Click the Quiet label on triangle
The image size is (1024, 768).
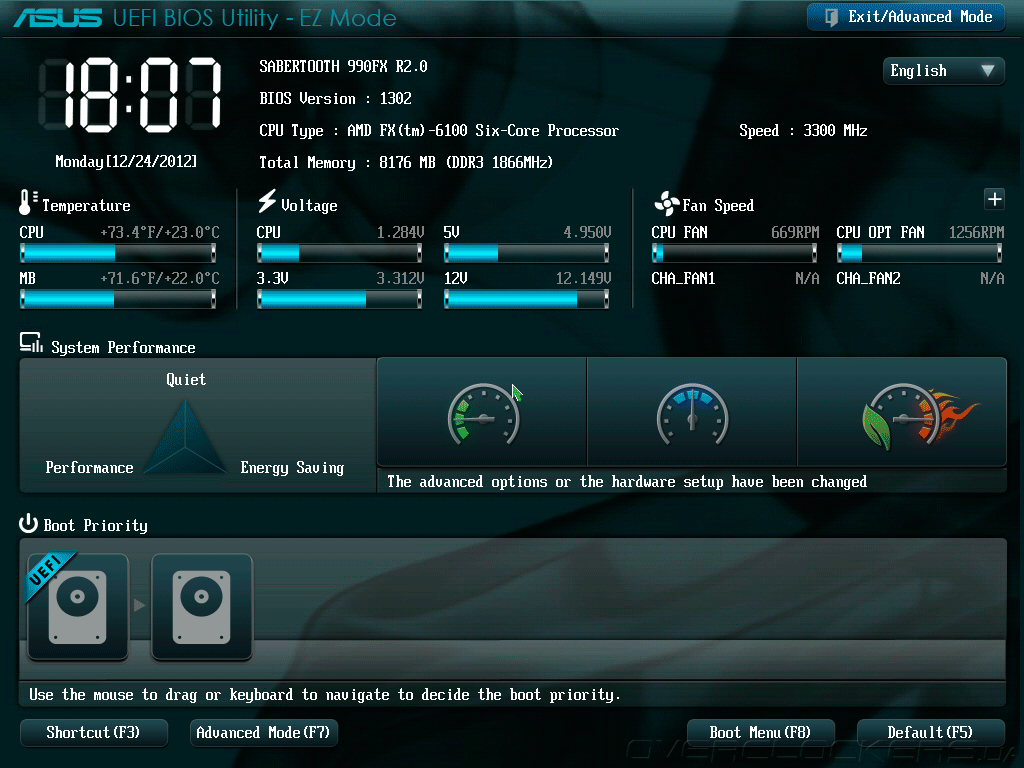[x=186, y=380]
